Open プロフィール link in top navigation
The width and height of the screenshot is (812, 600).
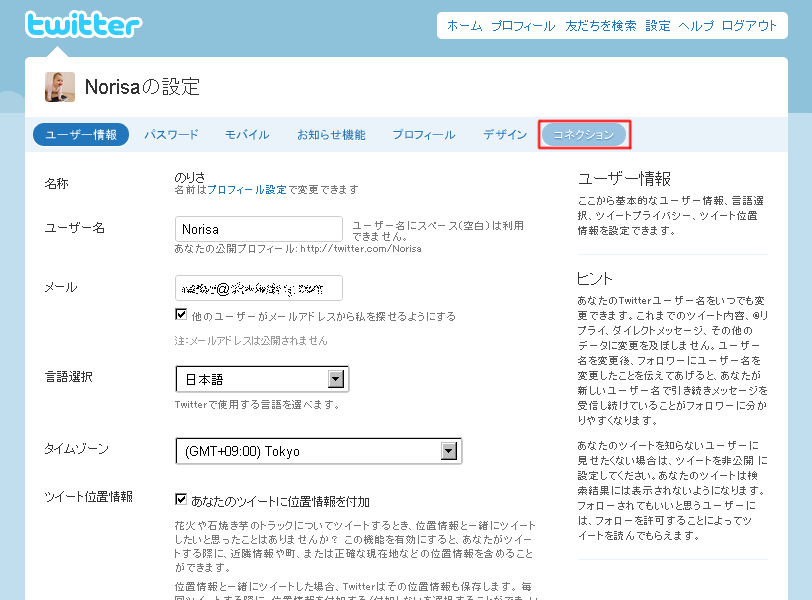(523, 26)
